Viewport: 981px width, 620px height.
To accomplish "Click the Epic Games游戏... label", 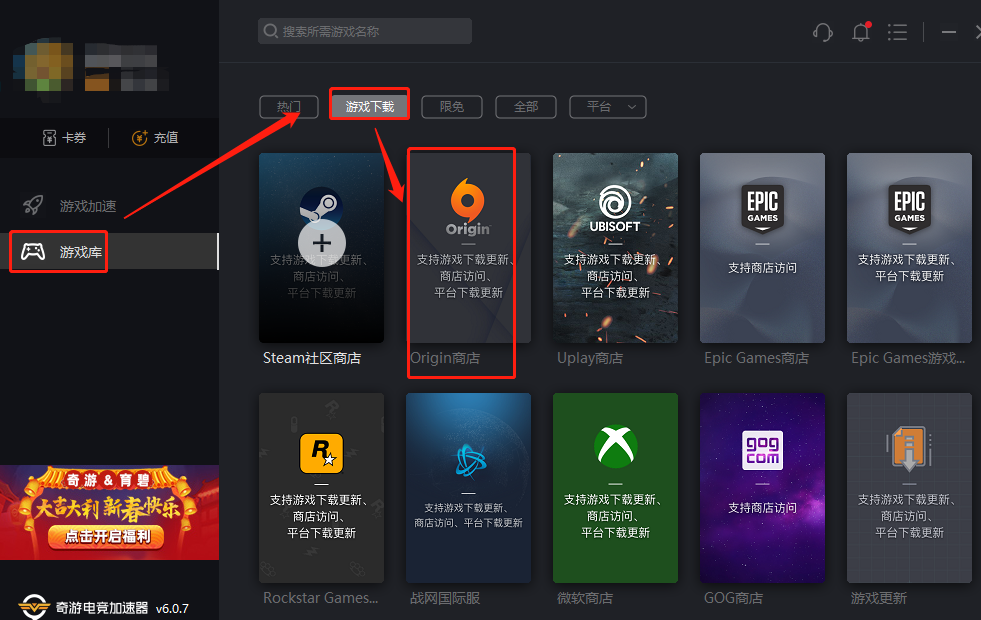I will coord(908,358).
